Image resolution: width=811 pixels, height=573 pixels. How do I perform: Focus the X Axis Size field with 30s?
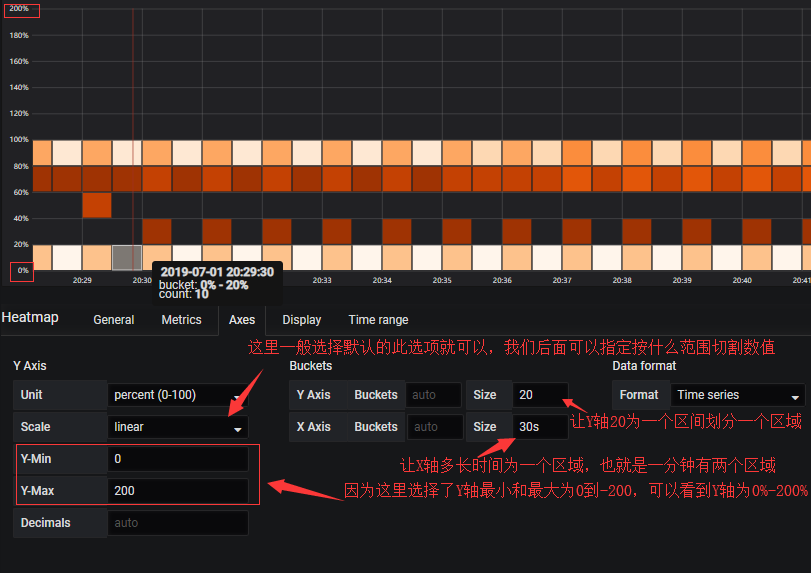pyautogui.click(x=540, y=427)
